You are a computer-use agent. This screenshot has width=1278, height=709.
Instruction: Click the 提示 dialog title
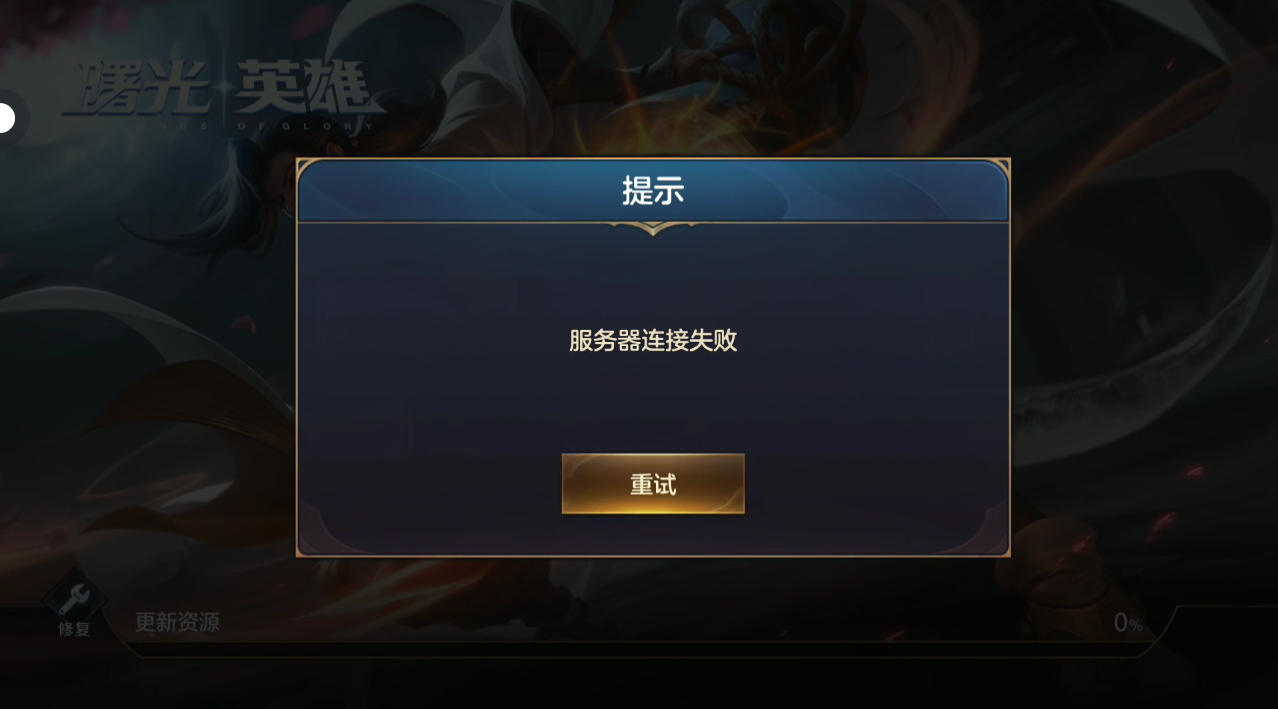tap(653, 190)
